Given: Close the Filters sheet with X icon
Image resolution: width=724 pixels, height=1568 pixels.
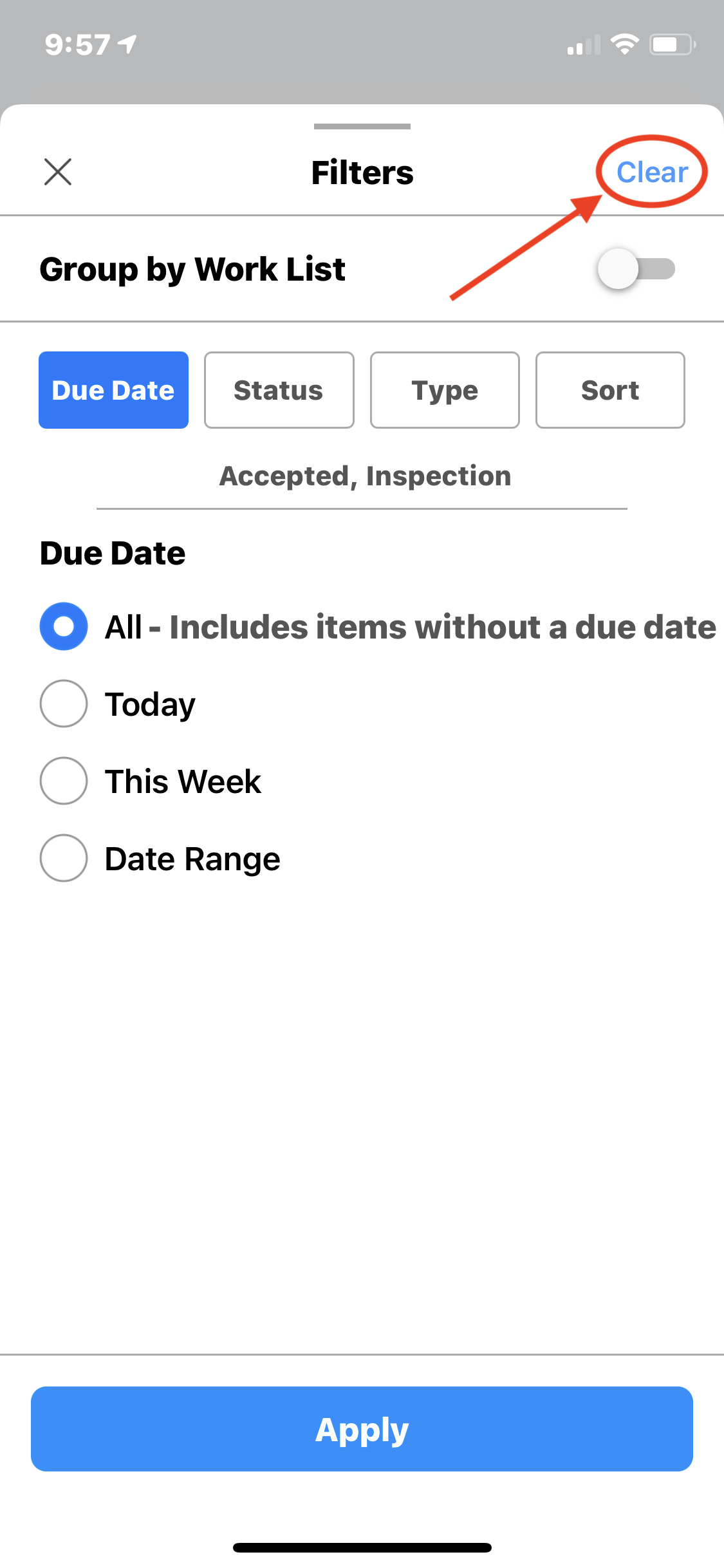Looking at the screenshot, I should tap(58, 172).
